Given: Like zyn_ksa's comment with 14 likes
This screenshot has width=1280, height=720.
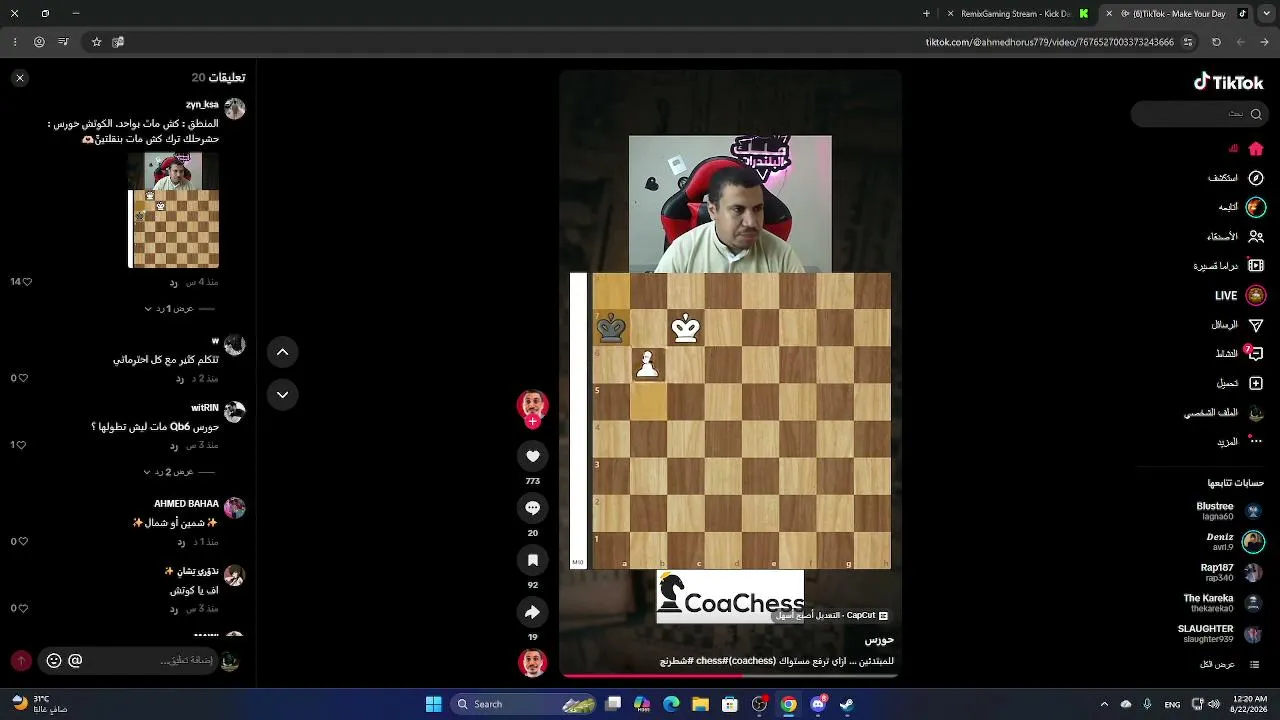Looking at the screenshot, I should pos(26,282).
